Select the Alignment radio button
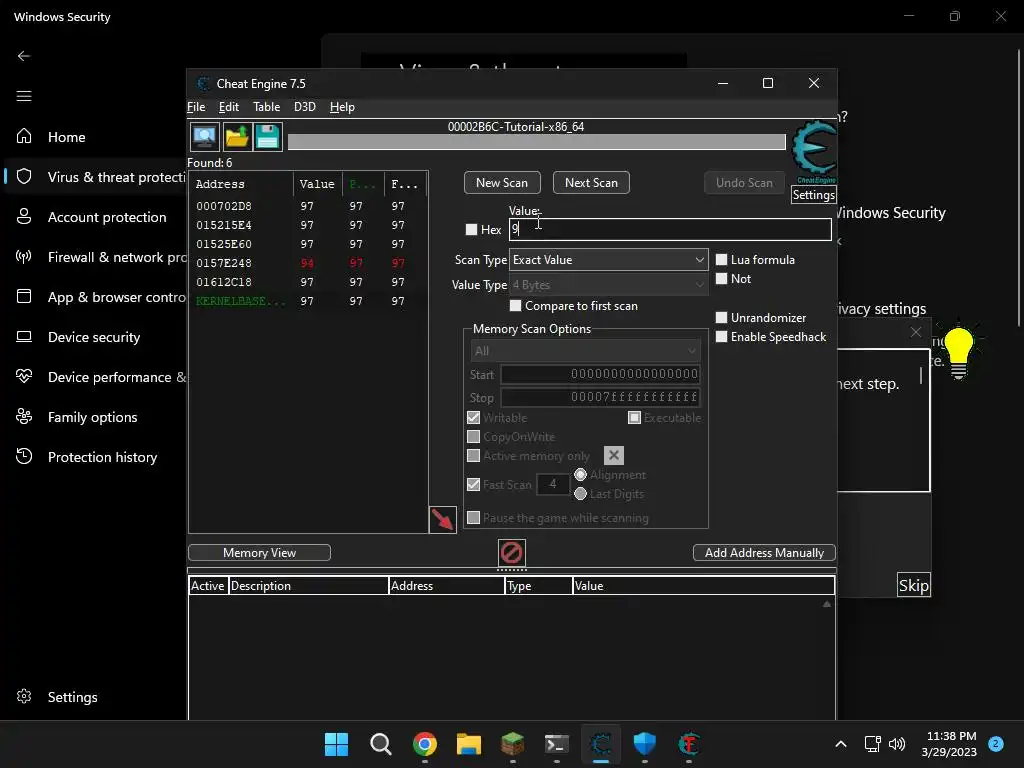Screen dimensions: 1024x768 pos(580,474)
